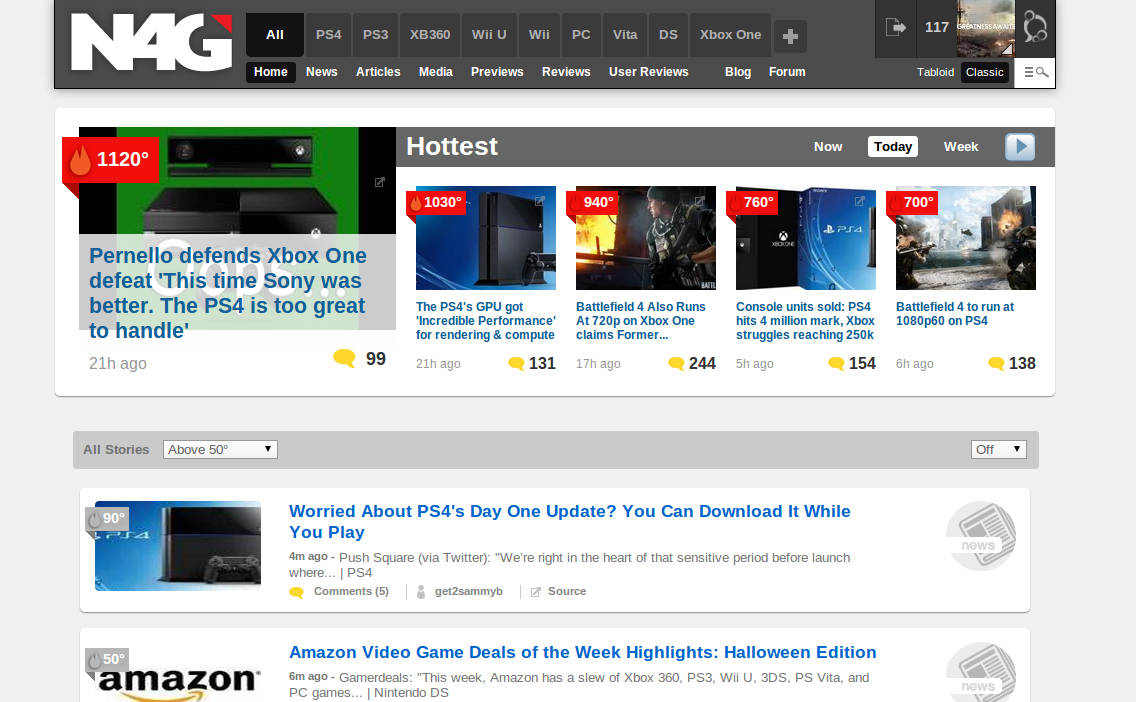Click comment bubble beside 138

coord(996,363)
